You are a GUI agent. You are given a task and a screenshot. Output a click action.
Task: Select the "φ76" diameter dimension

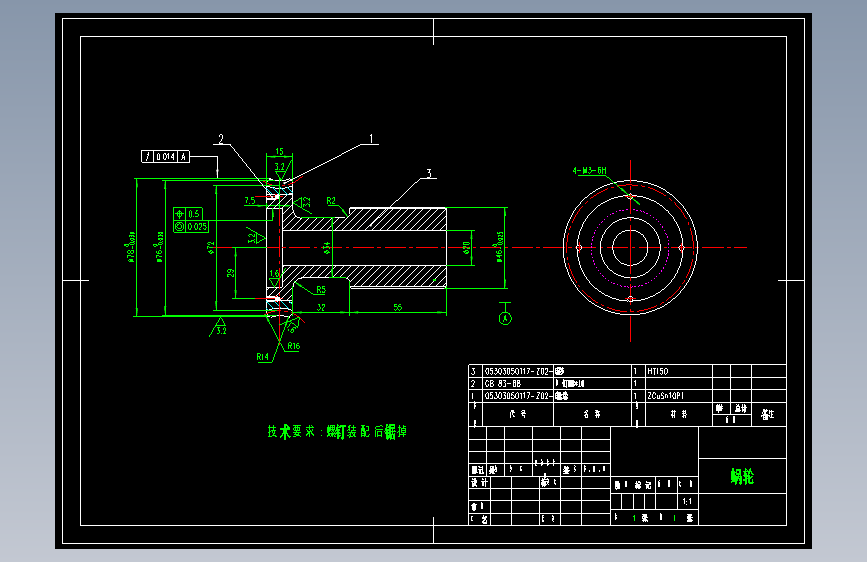pyautogui.click(x=159, y=247)
